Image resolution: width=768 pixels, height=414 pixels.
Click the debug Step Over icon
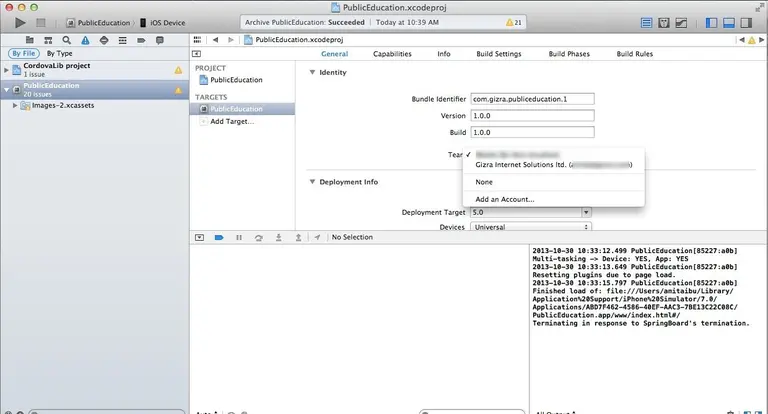[259, 237]
